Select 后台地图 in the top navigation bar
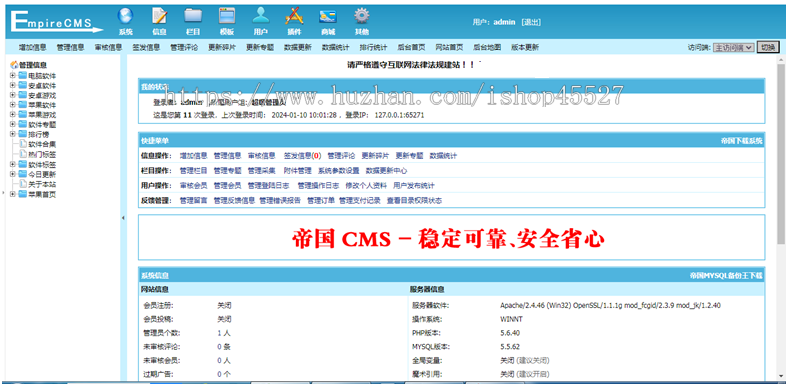Viewport: 788px width, 386px height. pos(487,47)
